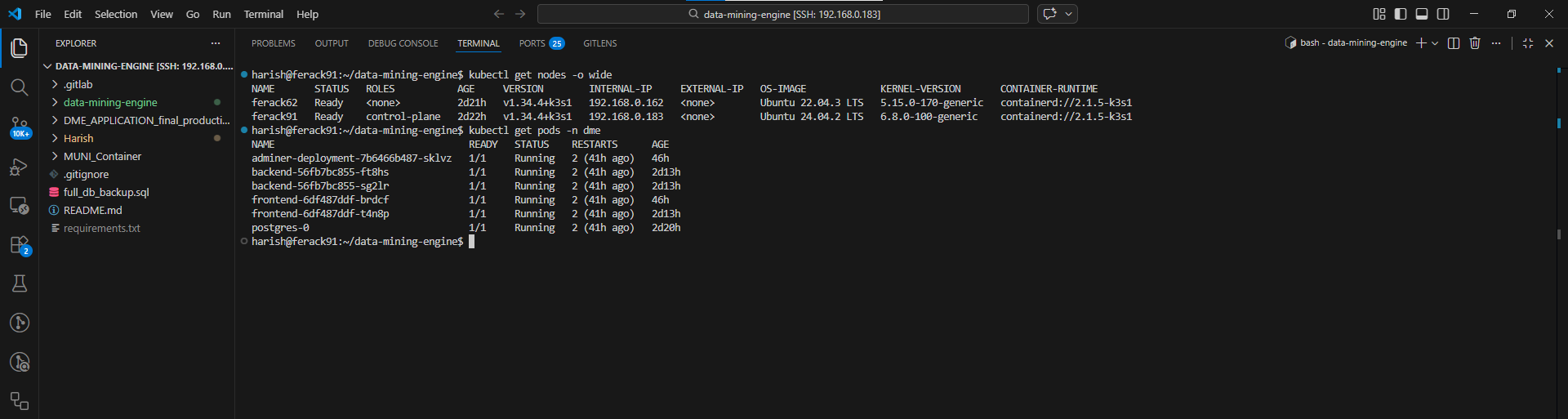1568x419 pixels.
Task: Open Source Control view with 10K+ badge
Action: (x=19, y=127)
